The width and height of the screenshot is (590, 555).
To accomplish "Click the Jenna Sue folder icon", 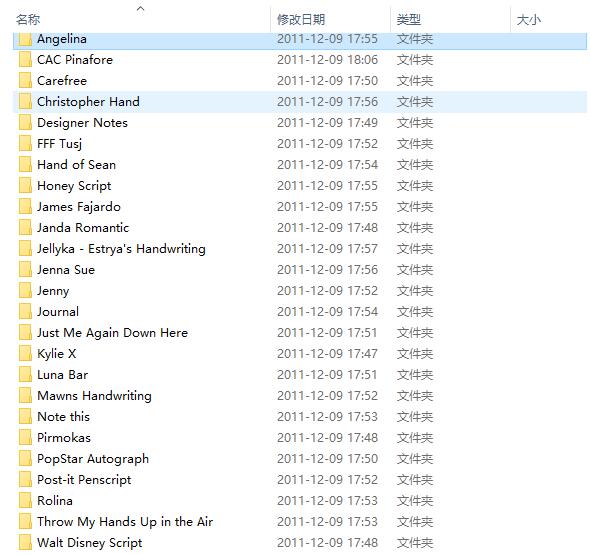I will point(25,270).
